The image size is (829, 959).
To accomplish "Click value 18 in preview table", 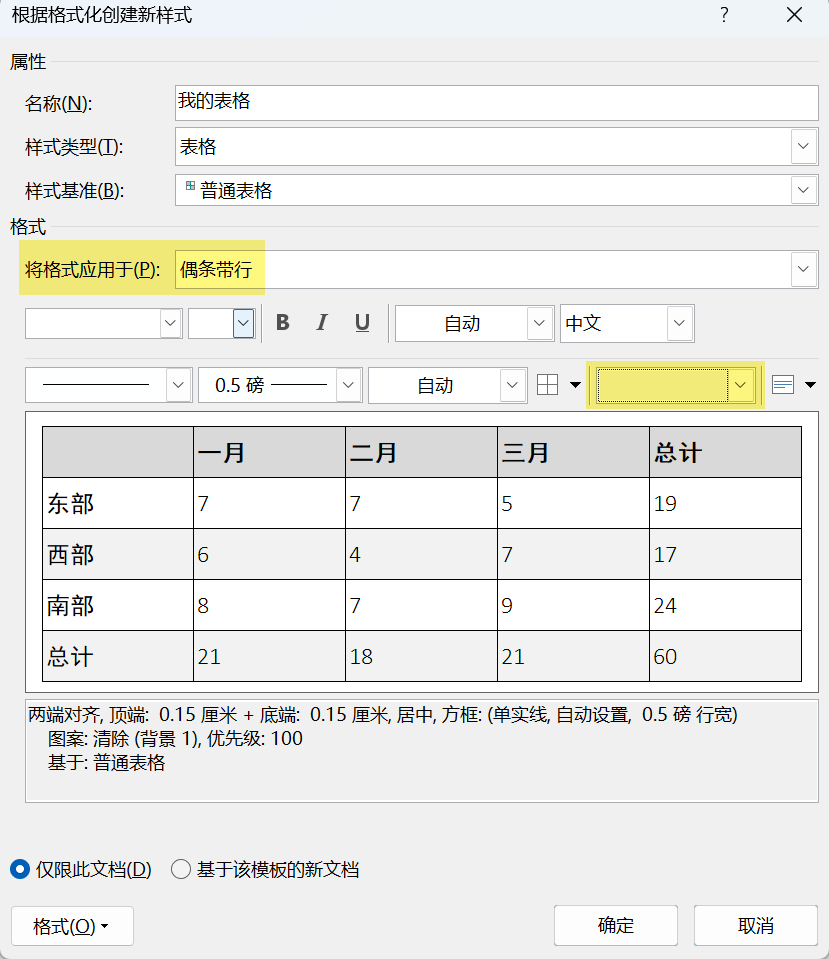I will tap(361, 657).
